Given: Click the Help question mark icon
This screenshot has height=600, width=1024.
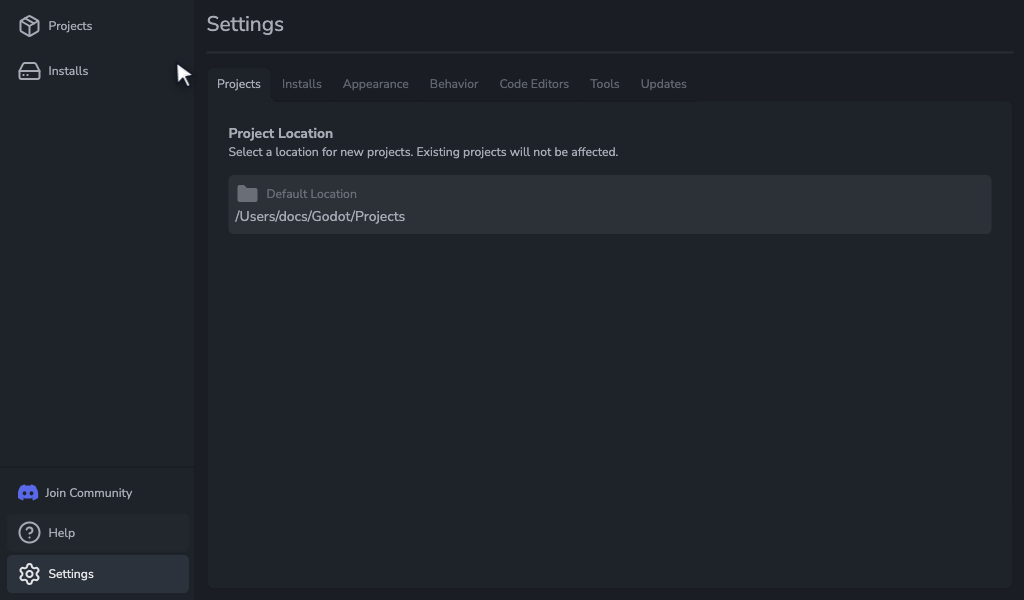Looking at the screenshot, I should tap(29, 533).
